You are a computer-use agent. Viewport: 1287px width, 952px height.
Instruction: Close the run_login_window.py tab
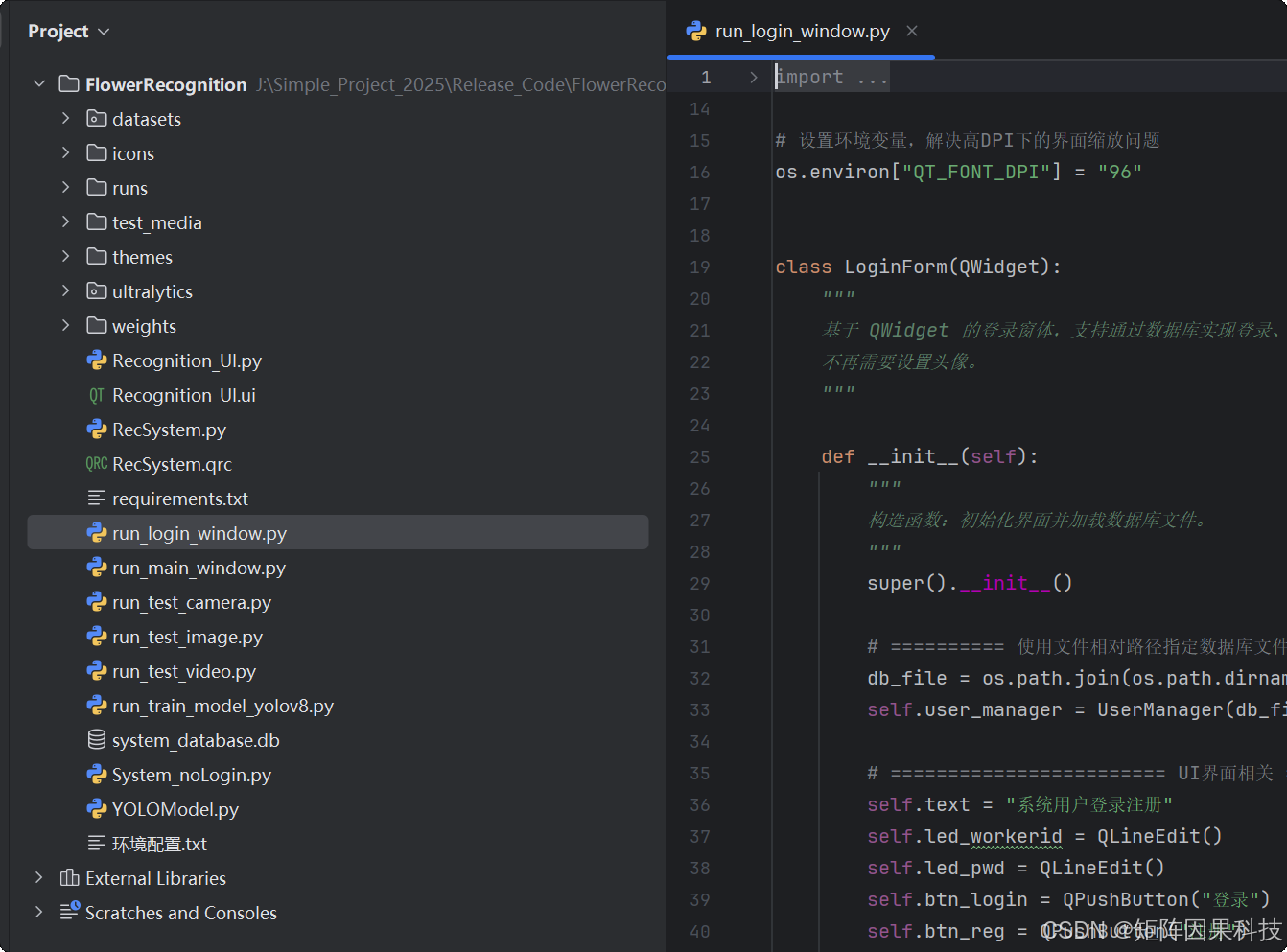point(912,31)
